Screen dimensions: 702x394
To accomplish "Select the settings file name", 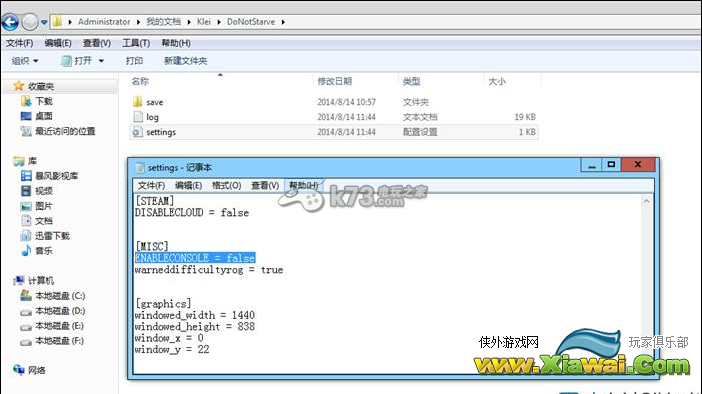I will tap(161, 132).
